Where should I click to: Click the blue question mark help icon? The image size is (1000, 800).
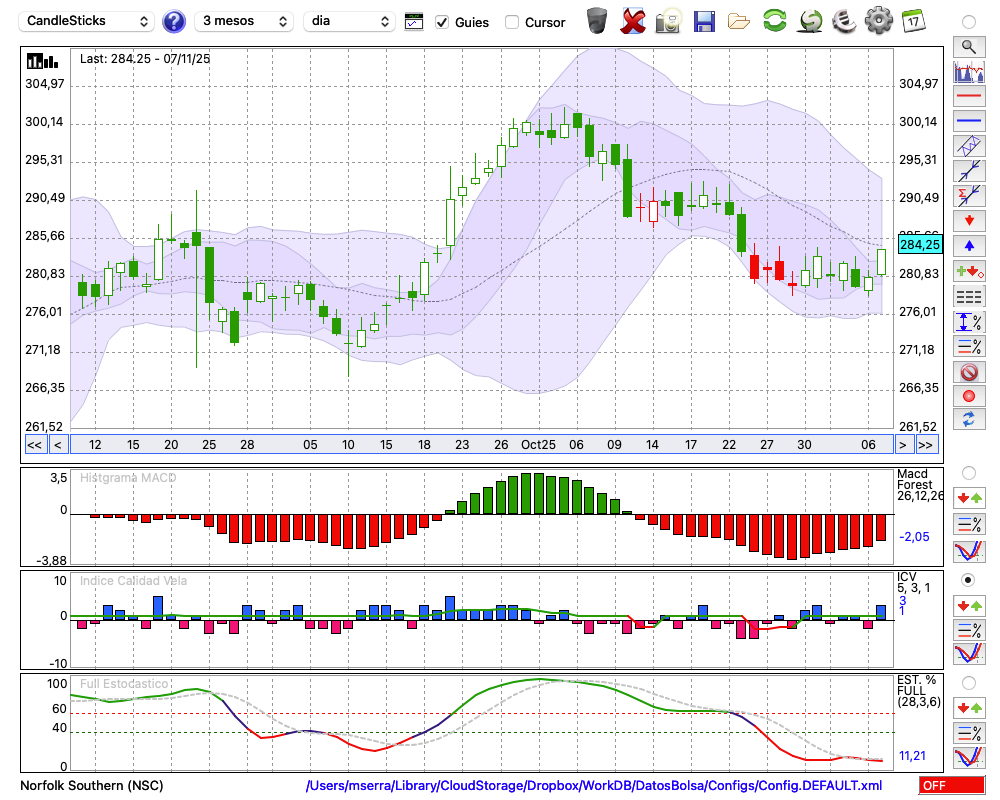174,21
